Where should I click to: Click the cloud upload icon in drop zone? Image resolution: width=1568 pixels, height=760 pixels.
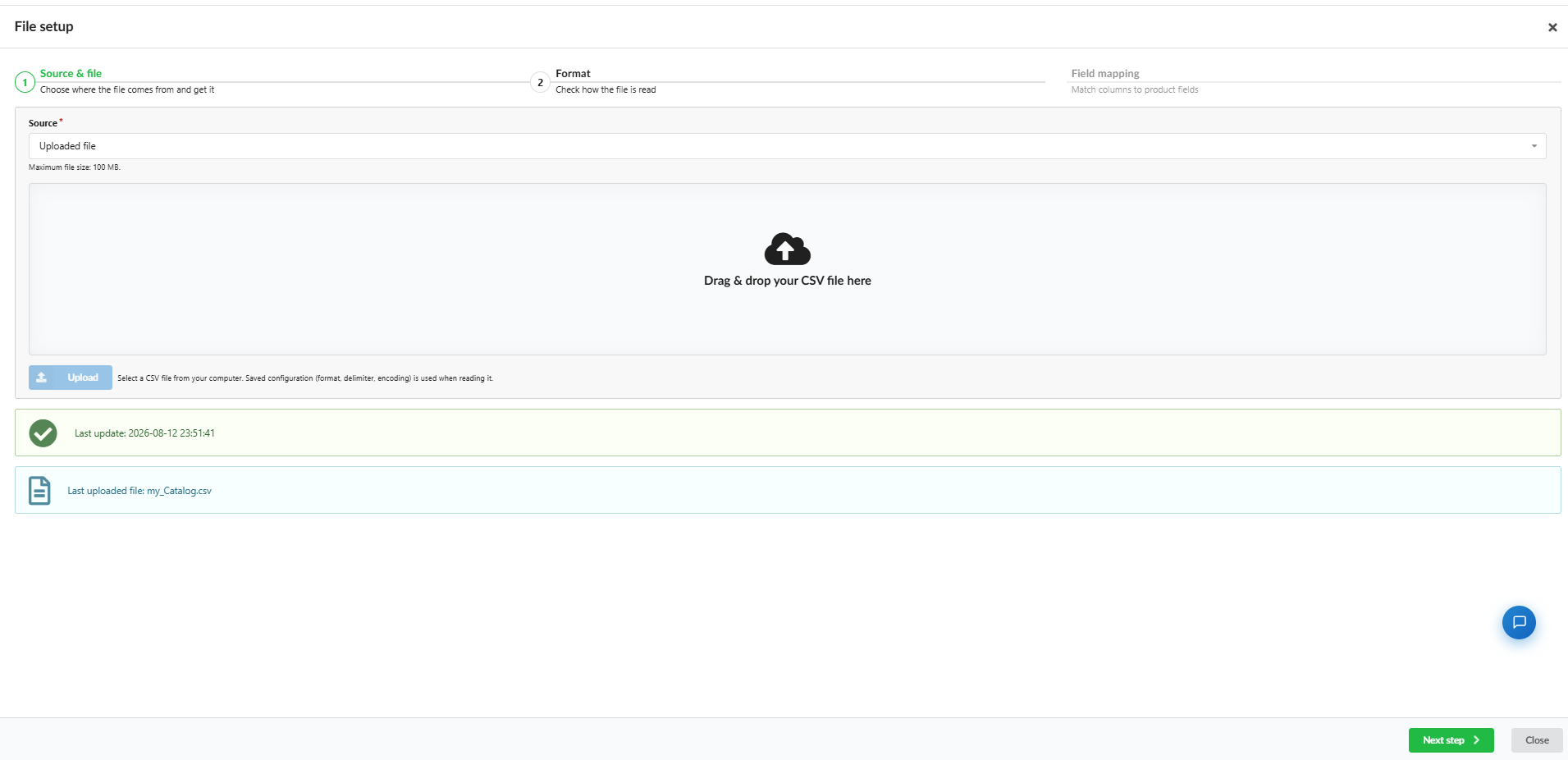(787, 249)
